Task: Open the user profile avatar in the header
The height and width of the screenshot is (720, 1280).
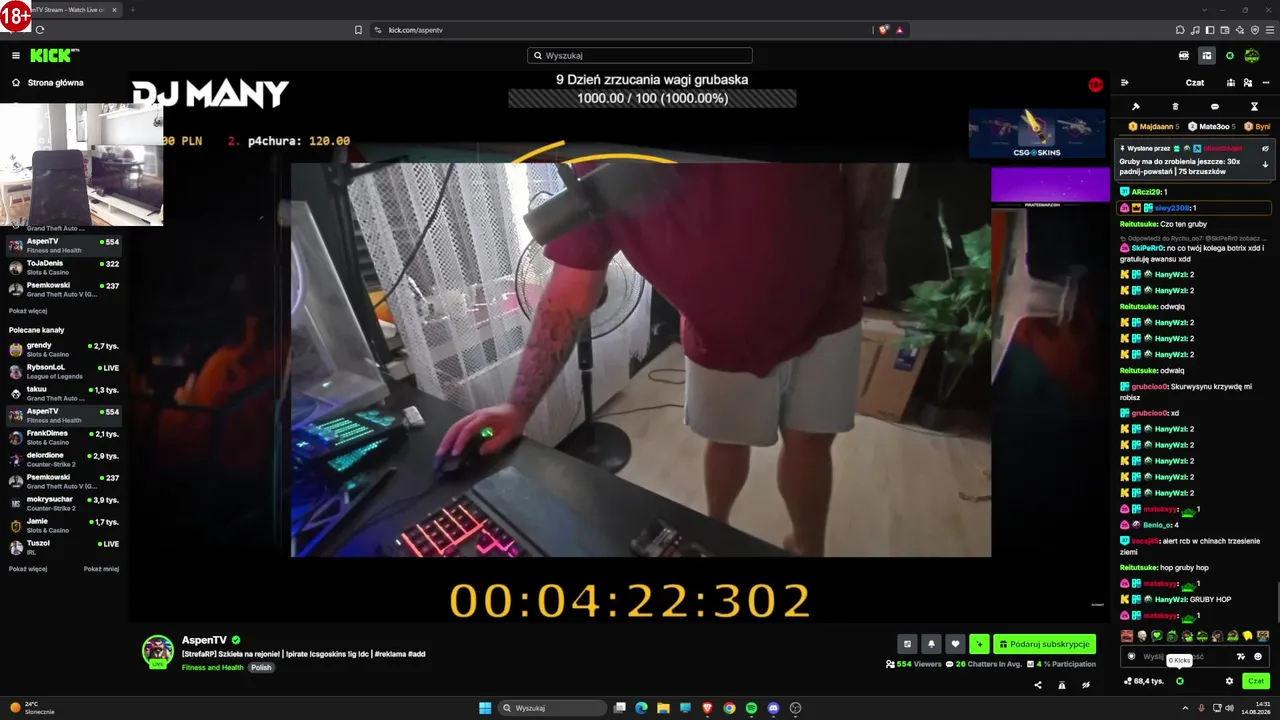Action: [1252, 56]
